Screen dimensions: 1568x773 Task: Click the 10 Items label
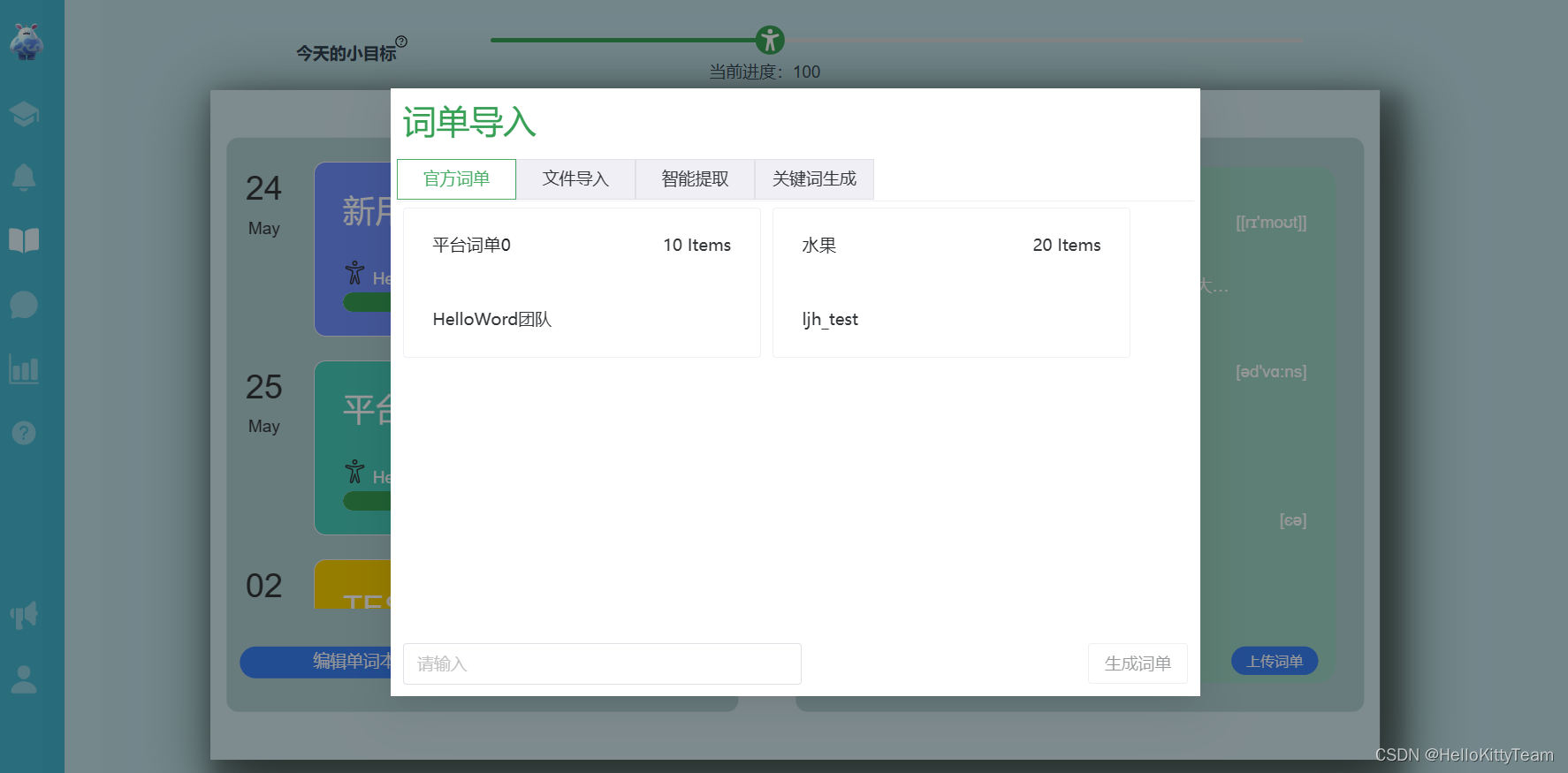(x=697, y=246)
